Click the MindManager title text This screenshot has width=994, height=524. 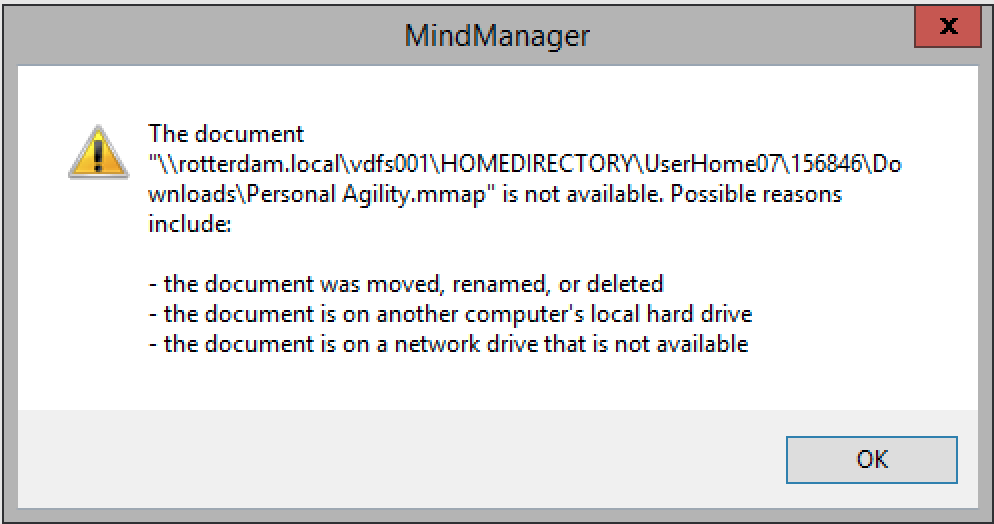tap(497, 37)
